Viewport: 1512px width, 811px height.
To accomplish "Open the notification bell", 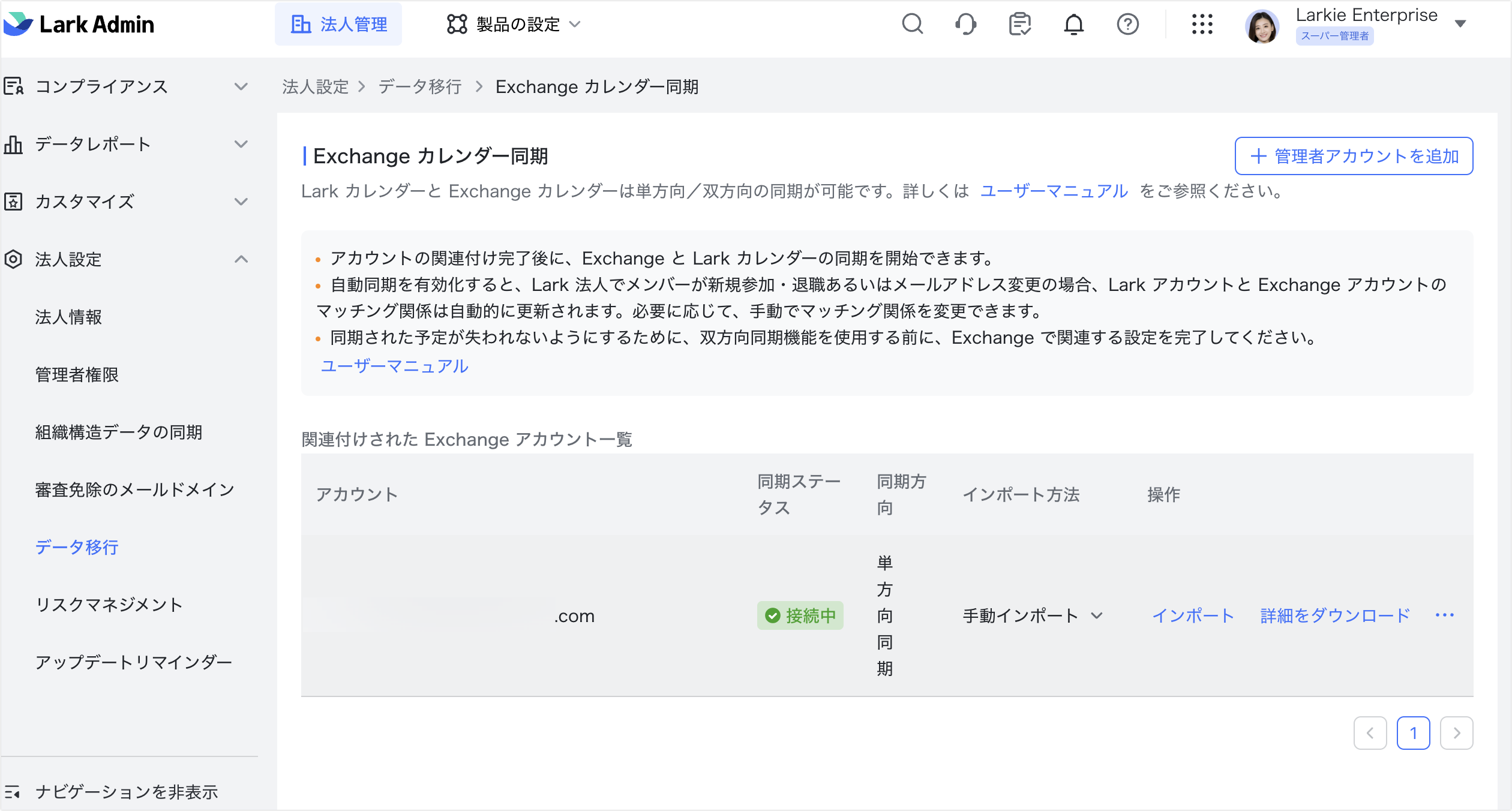I will [1074, 25].
